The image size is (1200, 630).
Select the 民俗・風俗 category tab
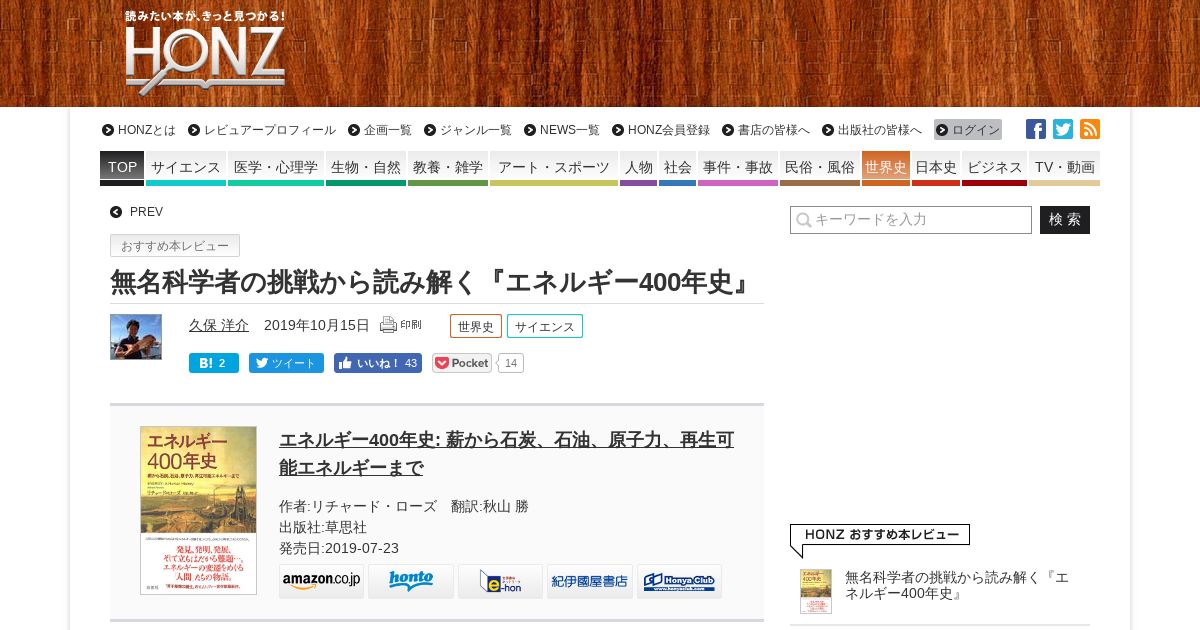(x=820, y=167)
